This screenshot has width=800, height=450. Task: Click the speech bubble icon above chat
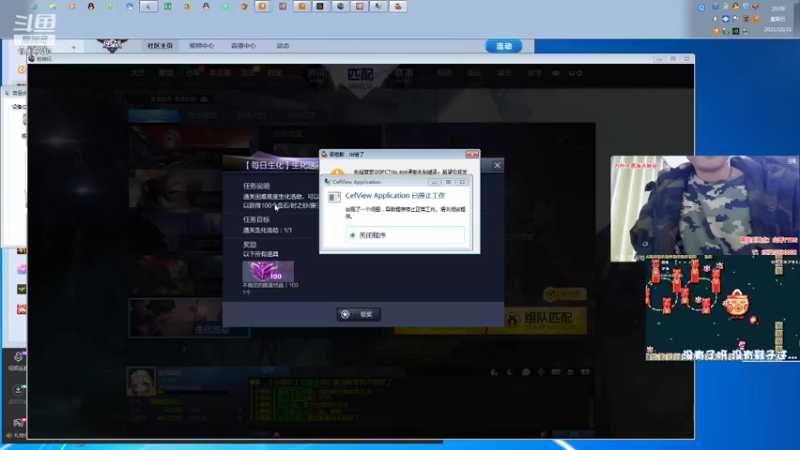coord(526,372)
